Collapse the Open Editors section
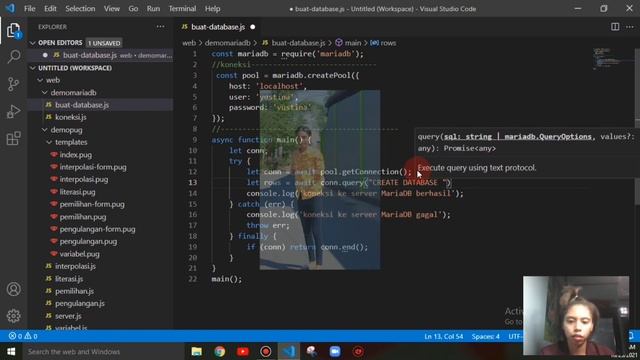The image size is (640, 360). tap(33, 43)
